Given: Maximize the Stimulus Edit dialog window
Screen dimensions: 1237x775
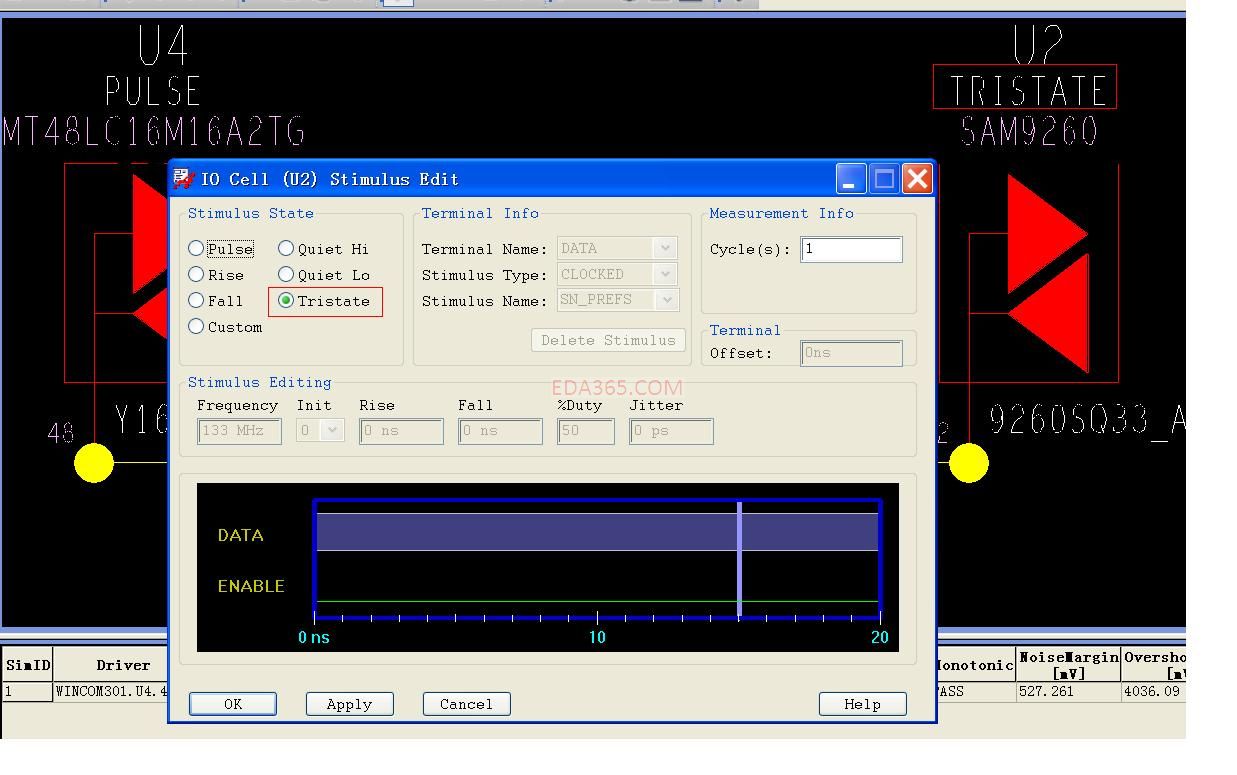Looking at the screenshot, I should point(884,179).
